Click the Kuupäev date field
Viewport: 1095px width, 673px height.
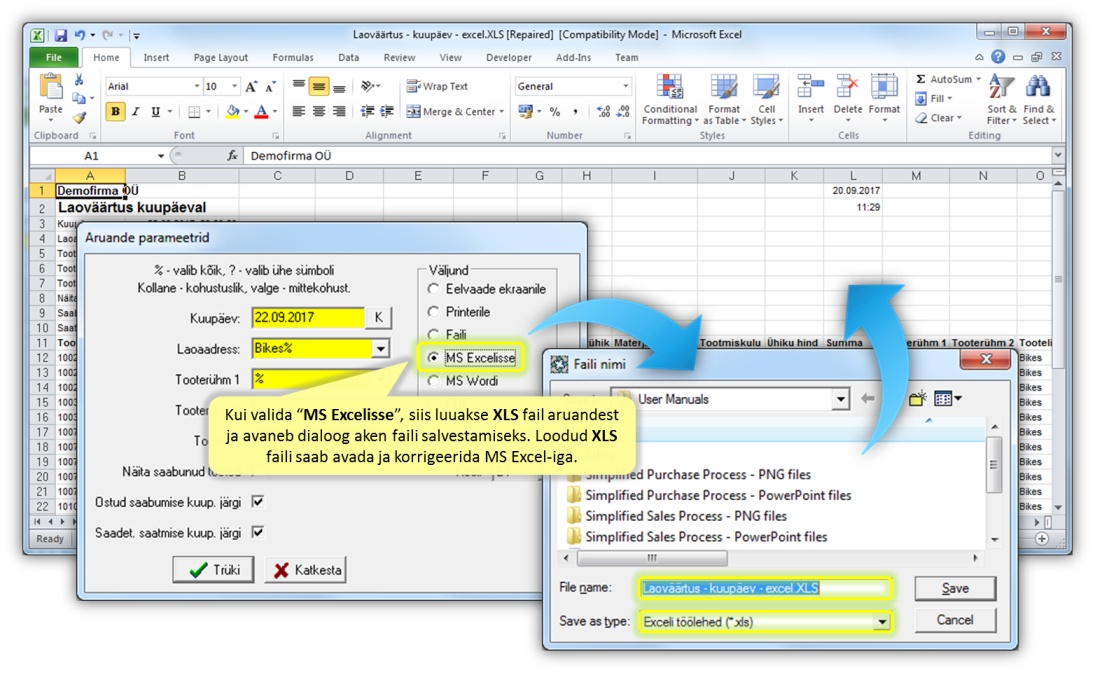(x=308, y=318)
